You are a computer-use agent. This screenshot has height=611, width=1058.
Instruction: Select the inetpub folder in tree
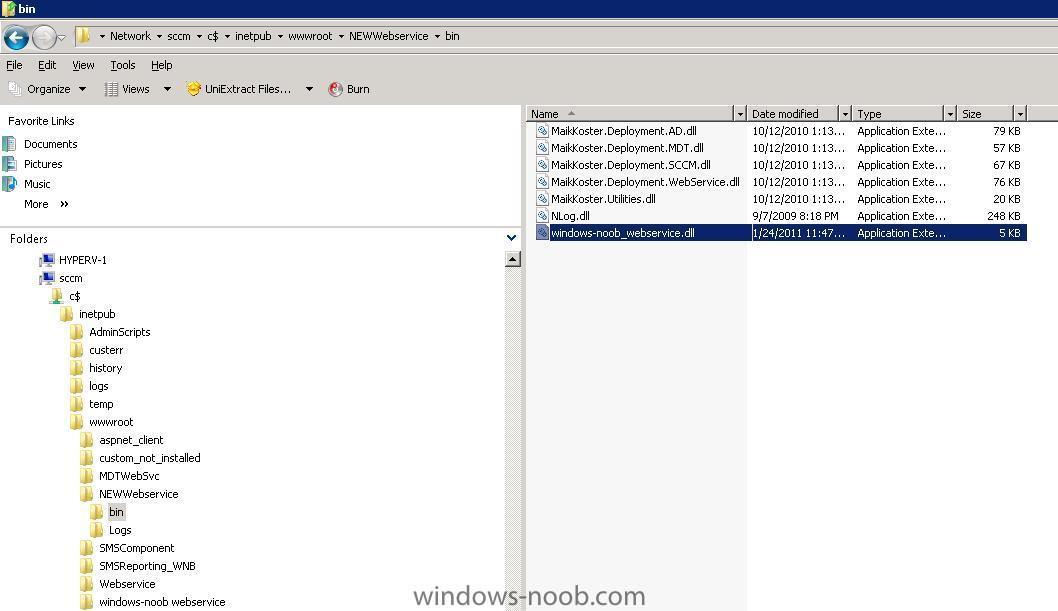(x=97, y=314)
